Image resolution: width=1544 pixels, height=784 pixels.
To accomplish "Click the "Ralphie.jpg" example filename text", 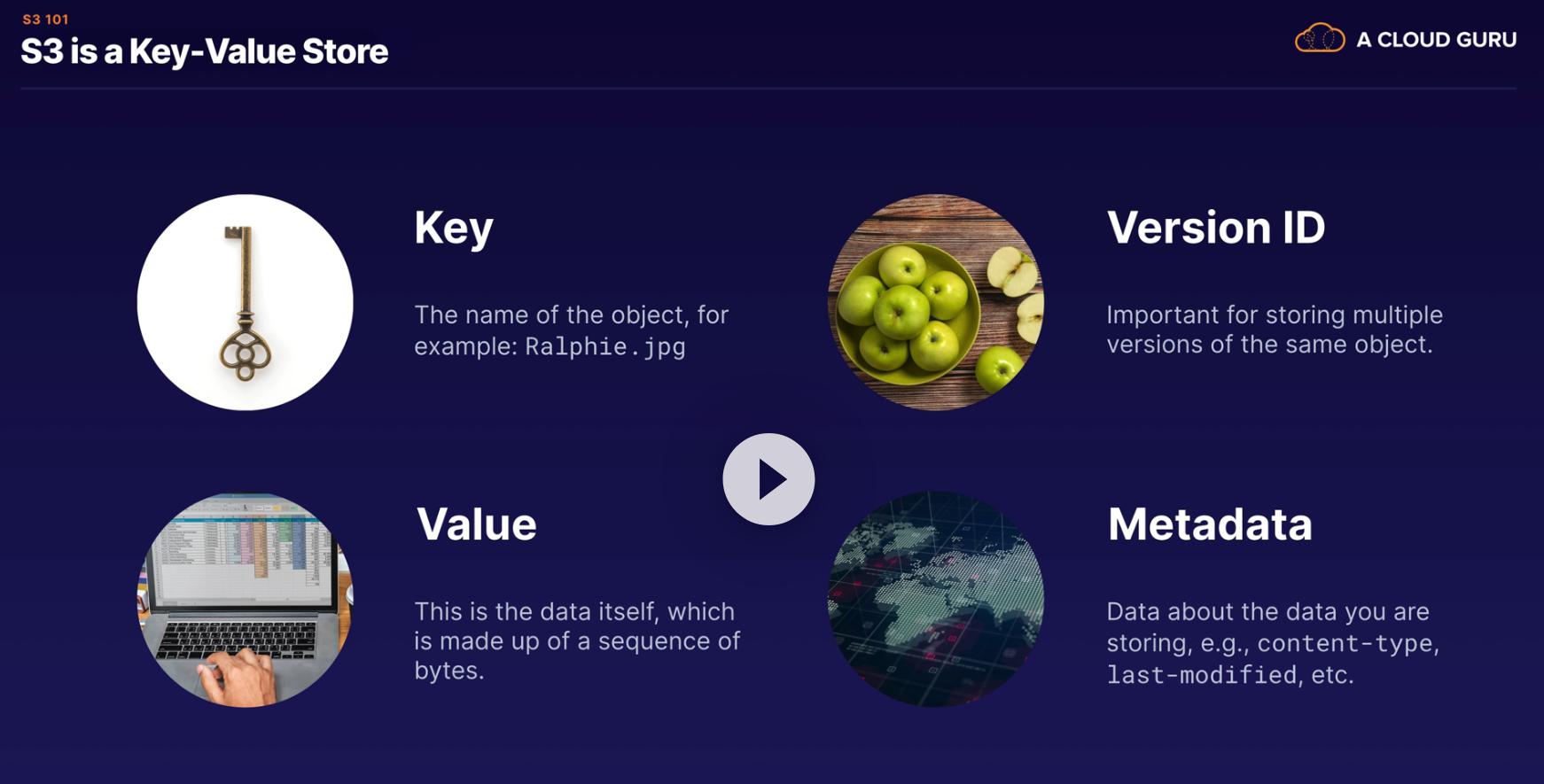I will 604,346.
